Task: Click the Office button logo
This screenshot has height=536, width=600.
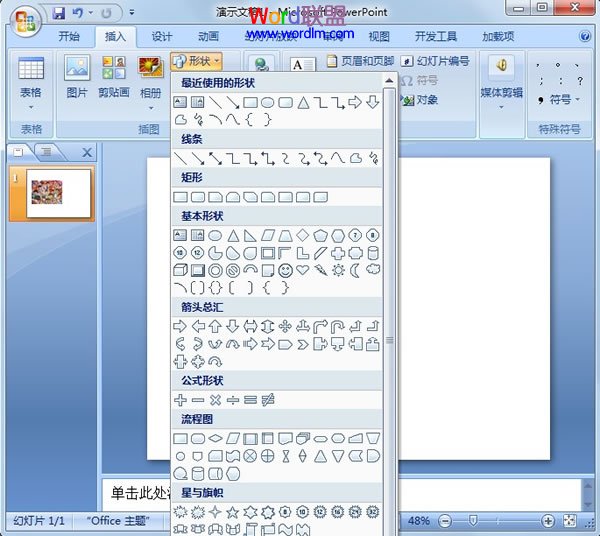Action: (x=25, y=21)
